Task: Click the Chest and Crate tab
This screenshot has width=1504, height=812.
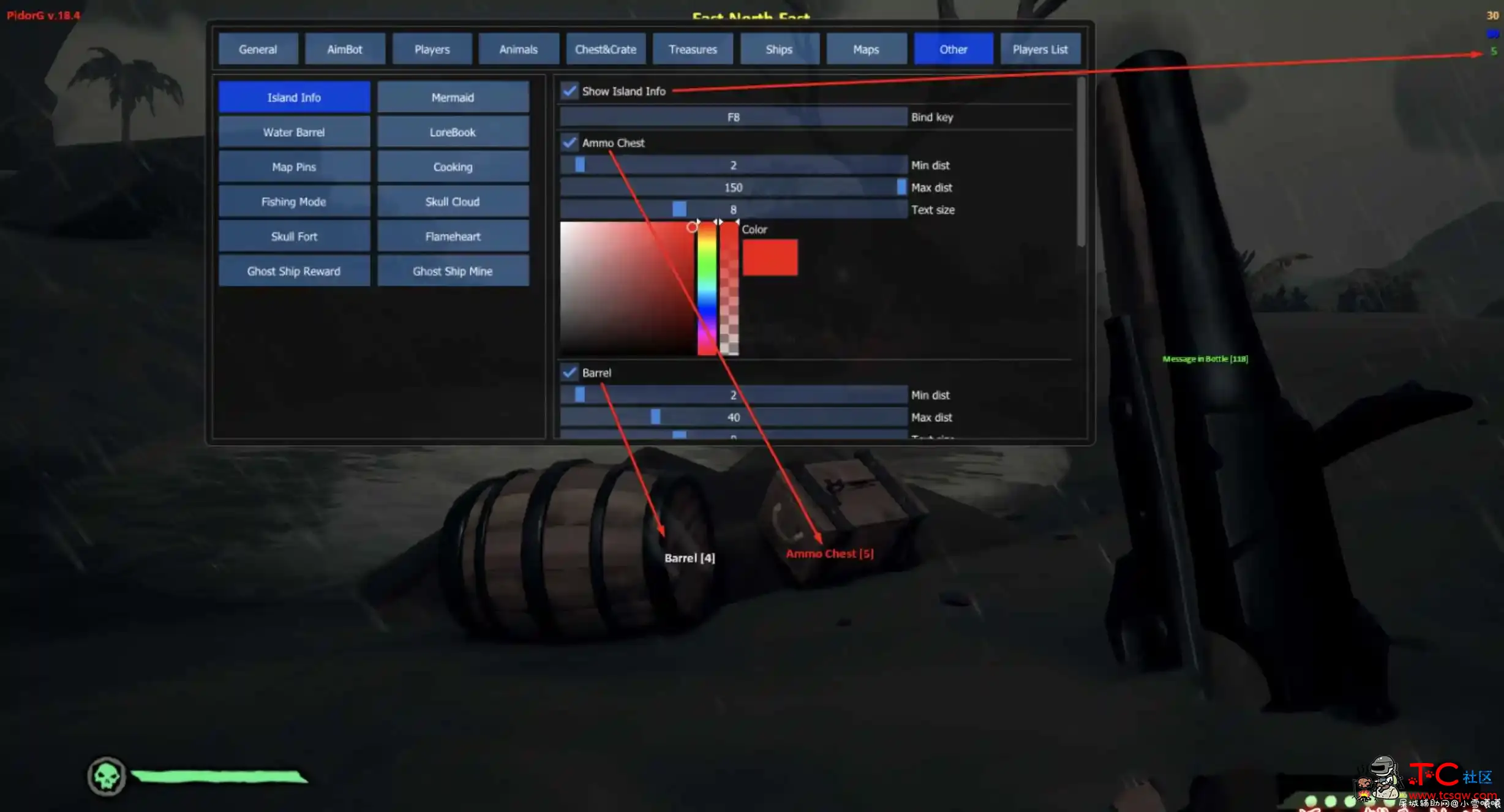Action: coord(606,48)
